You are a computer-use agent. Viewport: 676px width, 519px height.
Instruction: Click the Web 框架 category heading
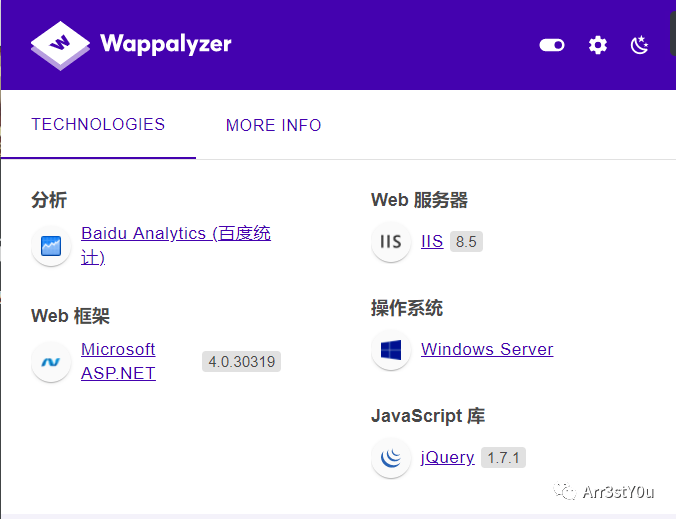point(70,316)
